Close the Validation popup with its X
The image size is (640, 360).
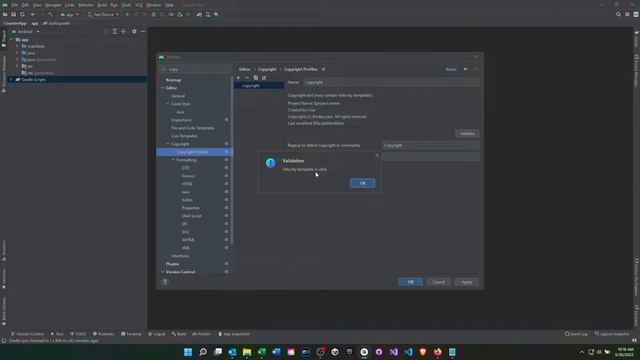376,156
